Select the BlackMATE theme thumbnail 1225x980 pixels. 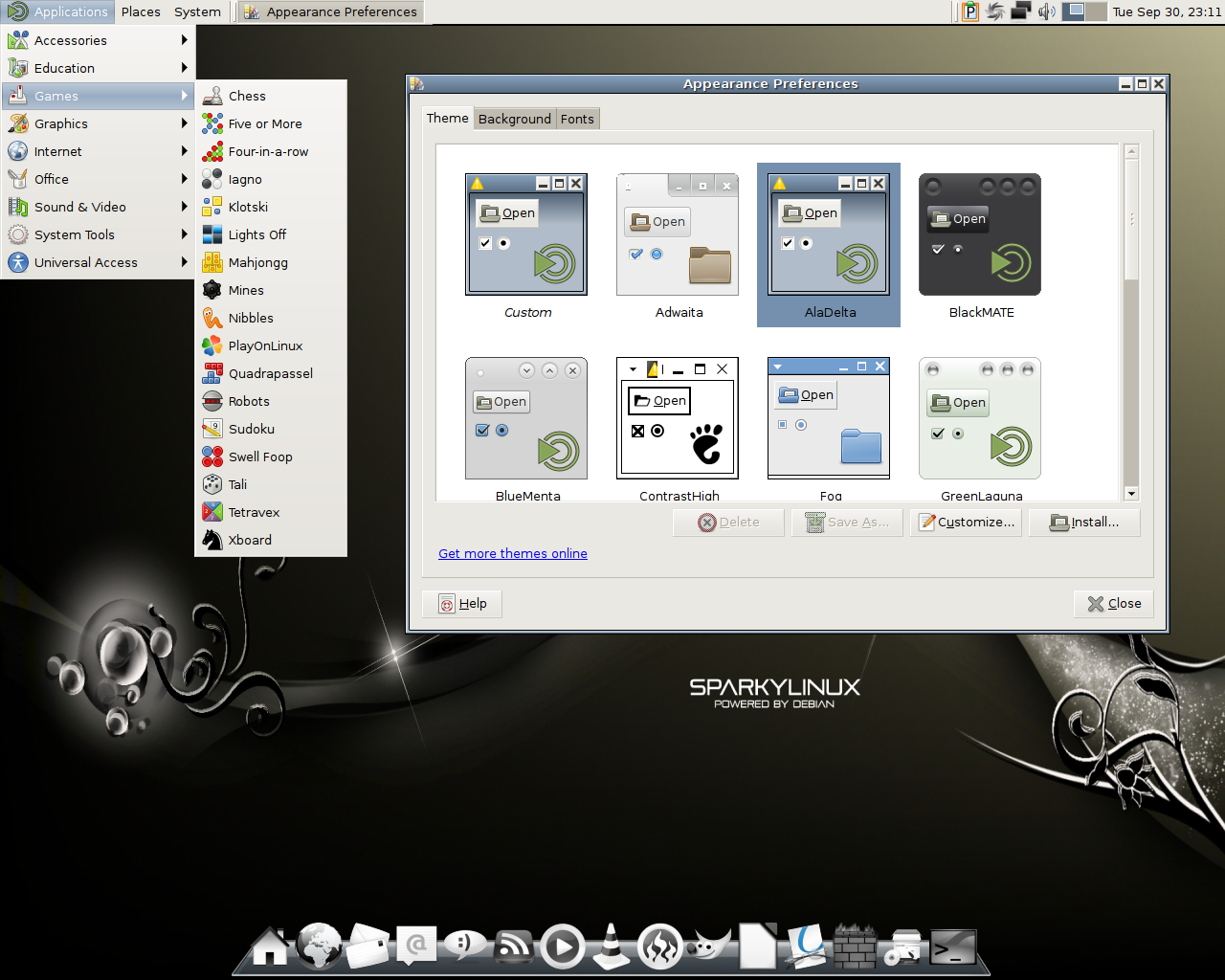(981, 245)
